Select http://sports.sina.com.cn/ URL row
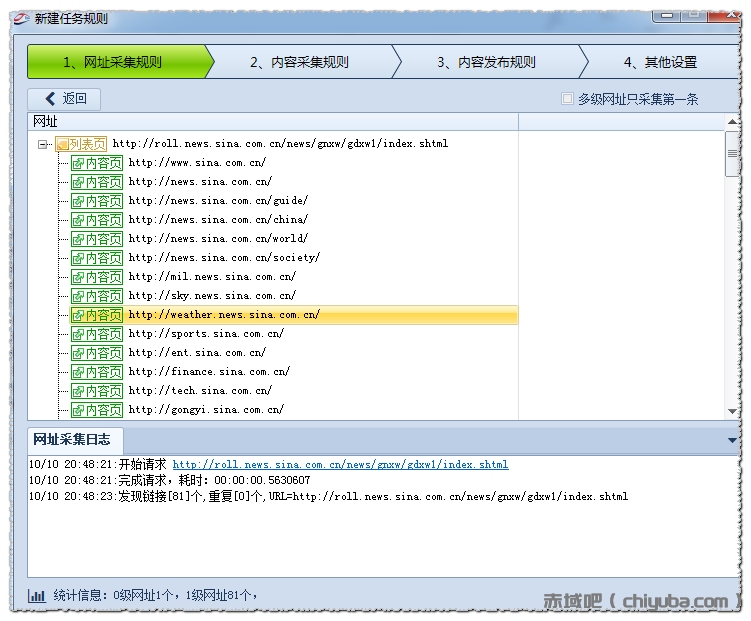The width and height of the screenshot is (751, 621). pyautogui.click(x=206, y=334)
